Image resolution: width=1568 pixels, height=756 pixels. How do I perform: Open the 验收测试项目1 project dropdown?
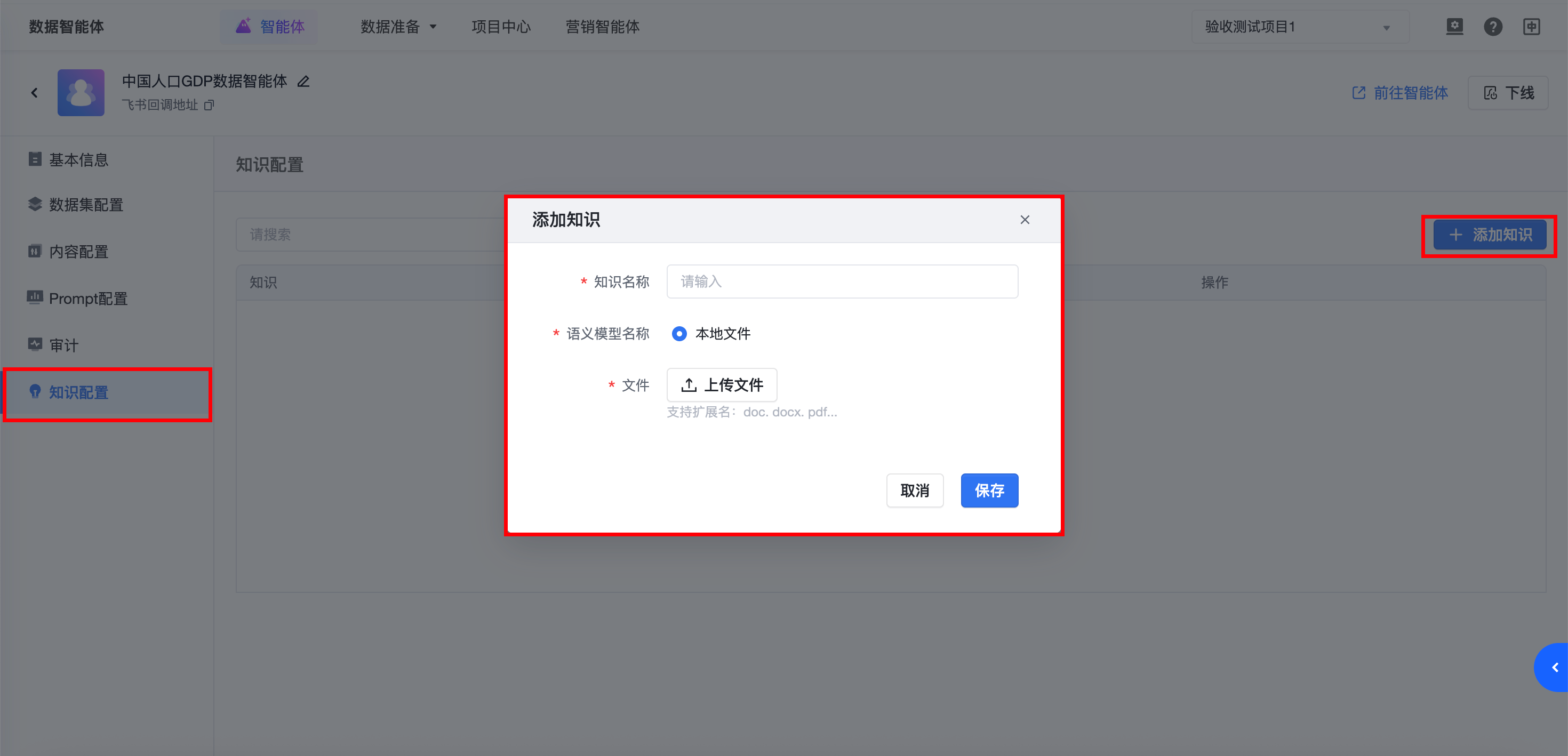pyautogui.click(x=1299, y=27)
